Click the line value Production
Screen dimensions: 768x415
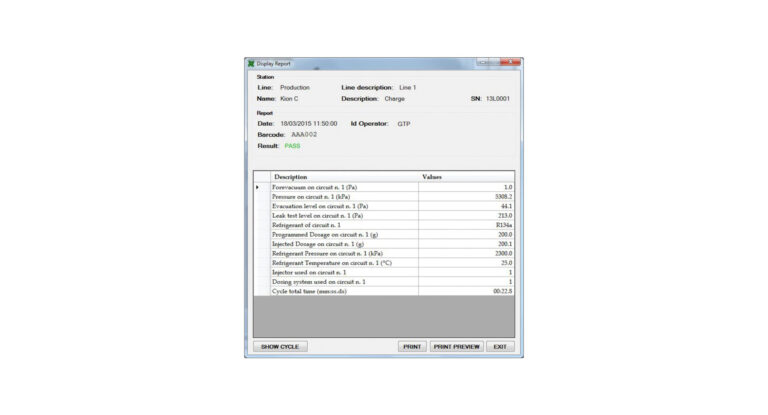click(x=295, y=87)
